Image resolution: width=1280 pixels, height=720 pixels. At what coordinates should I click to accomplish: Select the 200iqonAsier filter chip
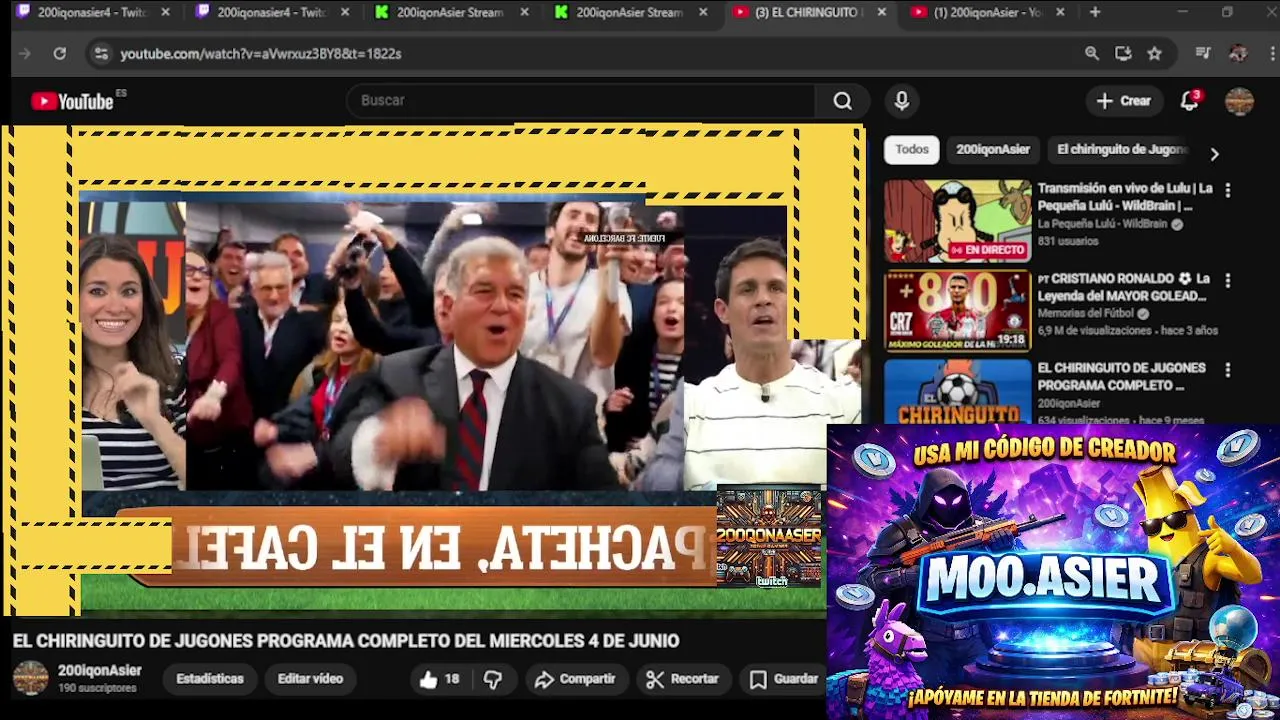pos(993,150)
